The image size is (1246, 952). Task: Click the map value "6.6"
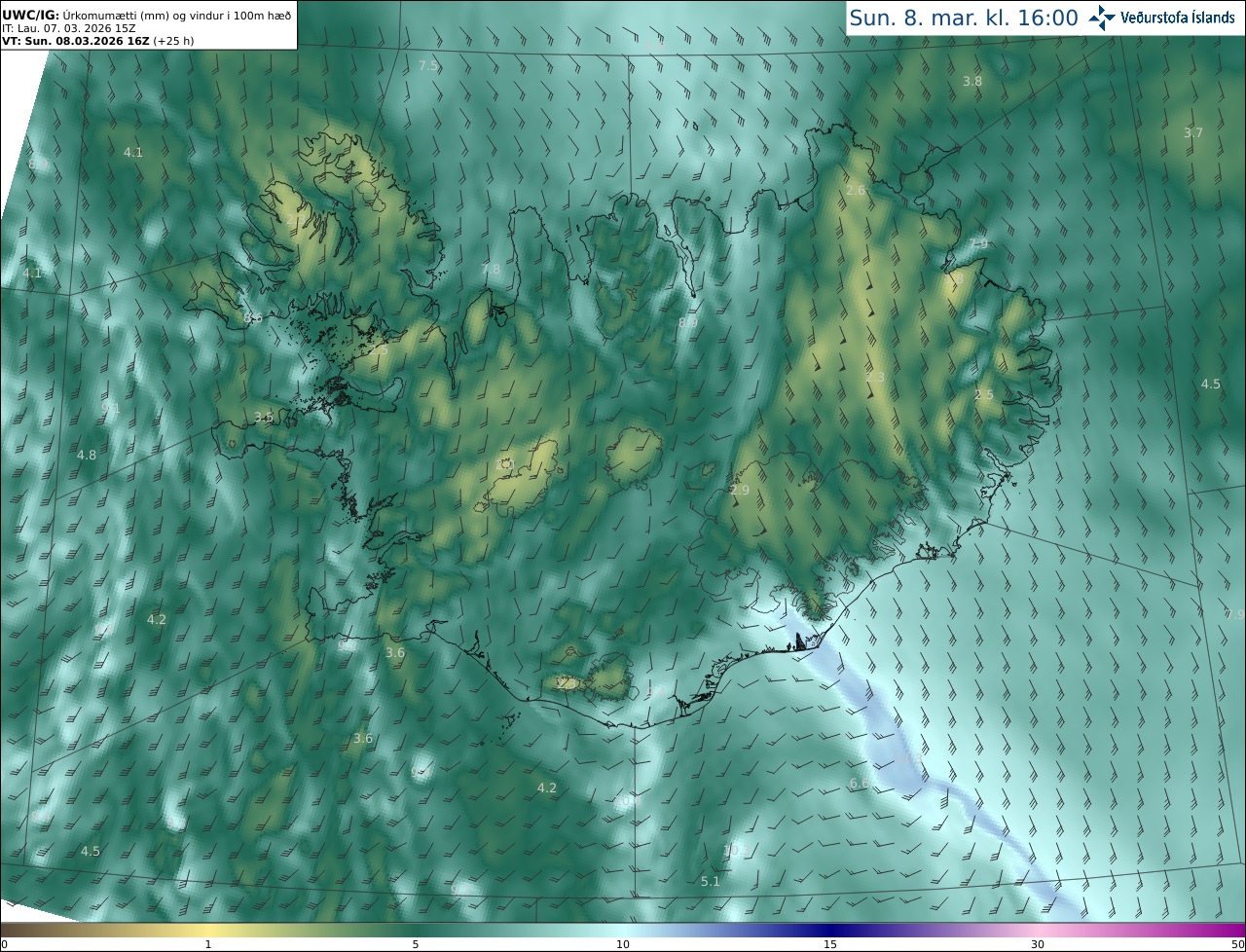click(x=859, y=783)
